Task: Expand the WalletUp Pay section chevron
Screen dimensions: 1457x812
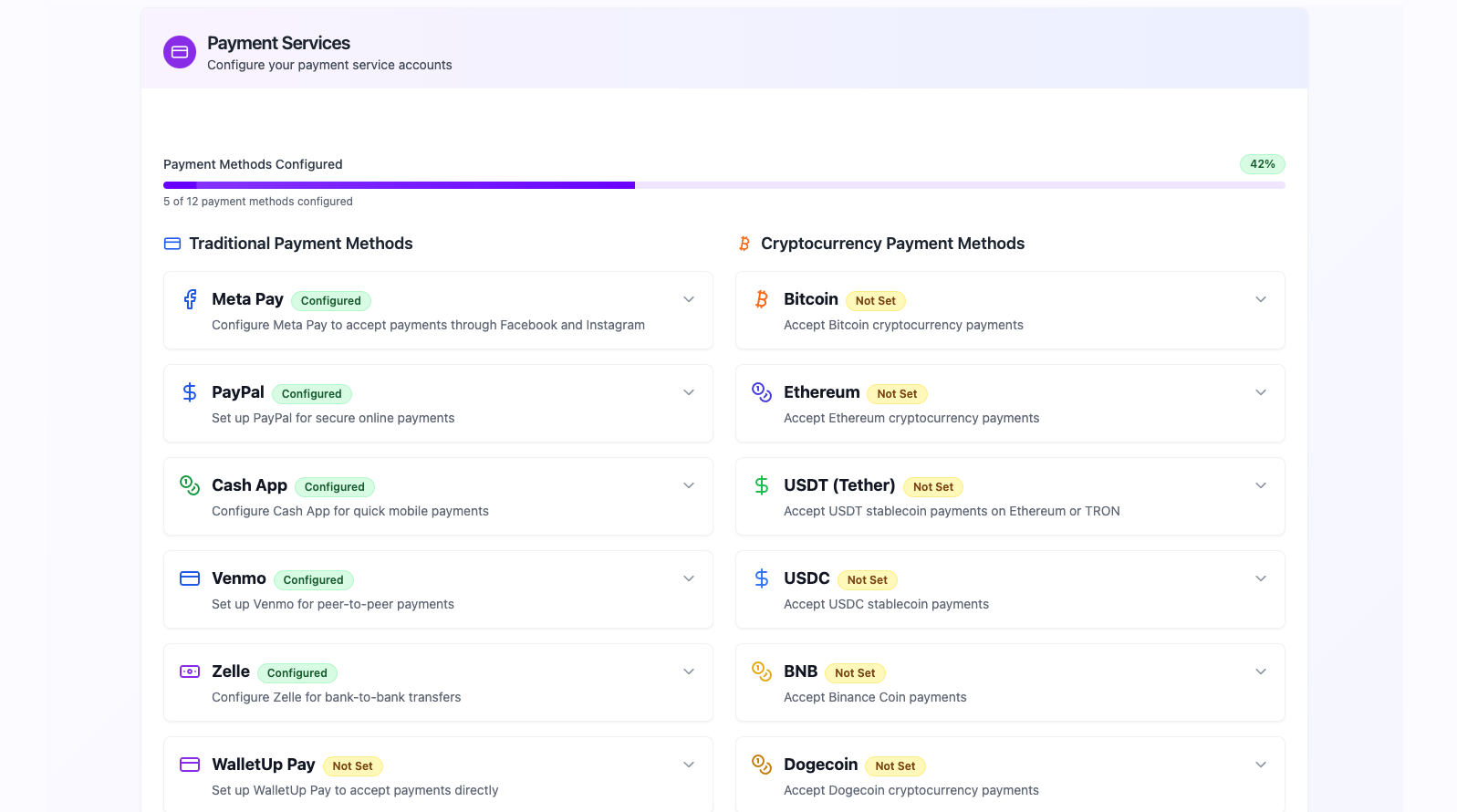Action: pos(689,765)
